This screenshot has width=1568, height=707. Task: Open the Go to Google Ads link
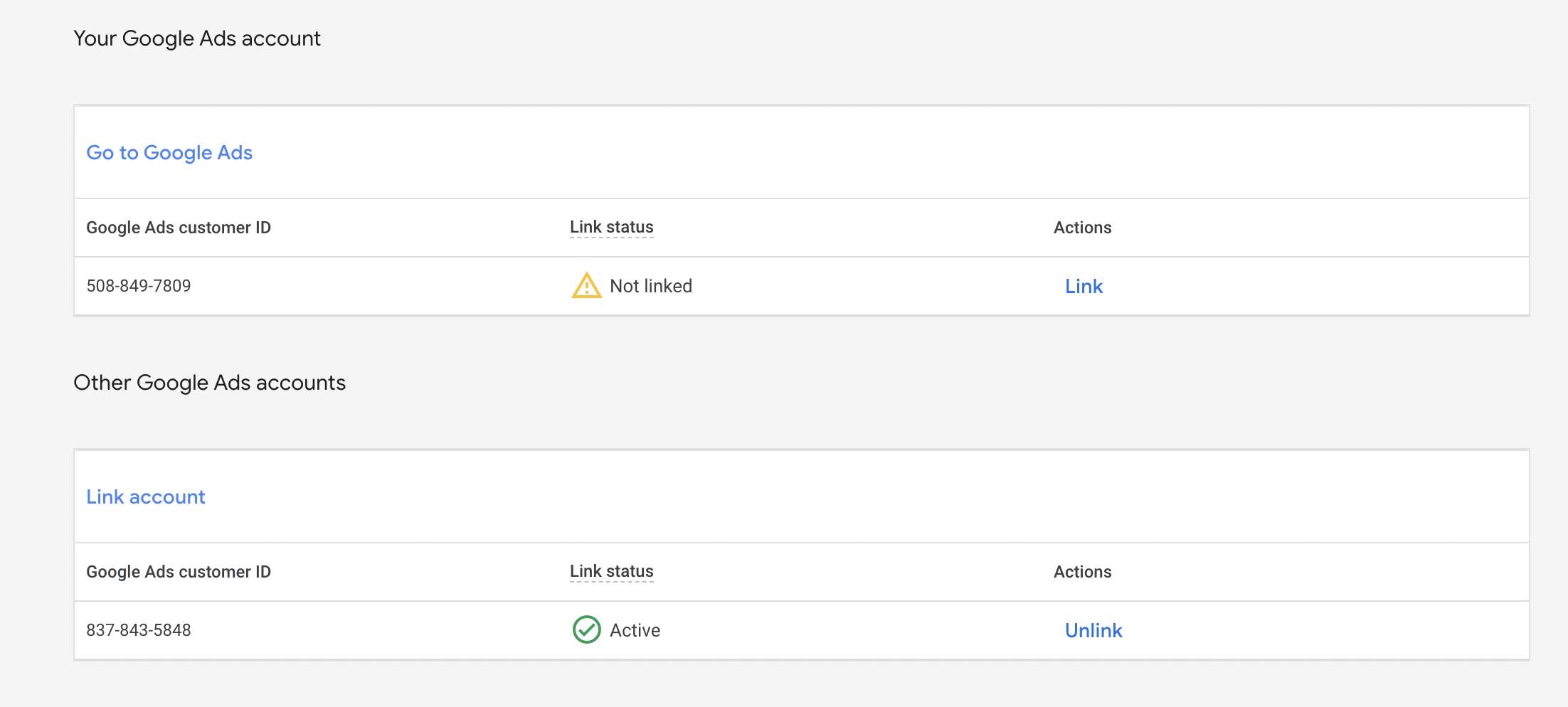click(169, 153)
